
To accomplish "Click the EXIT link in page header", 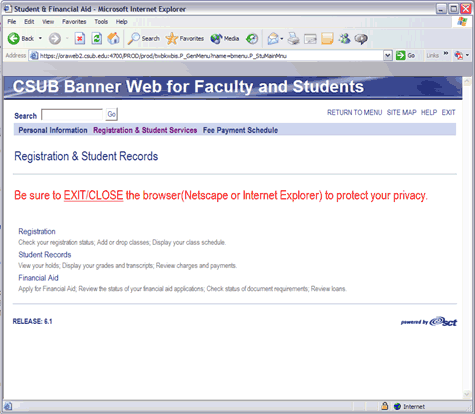I will (448, 113).
